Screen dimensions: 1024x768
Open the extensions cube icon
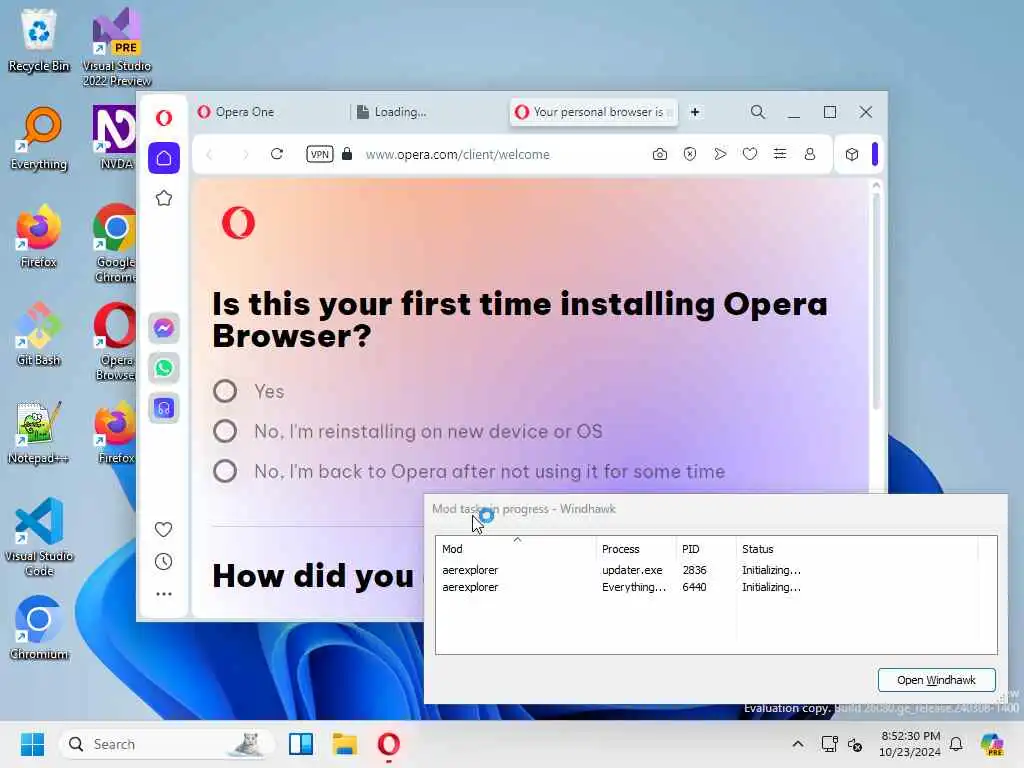point(852,154)
